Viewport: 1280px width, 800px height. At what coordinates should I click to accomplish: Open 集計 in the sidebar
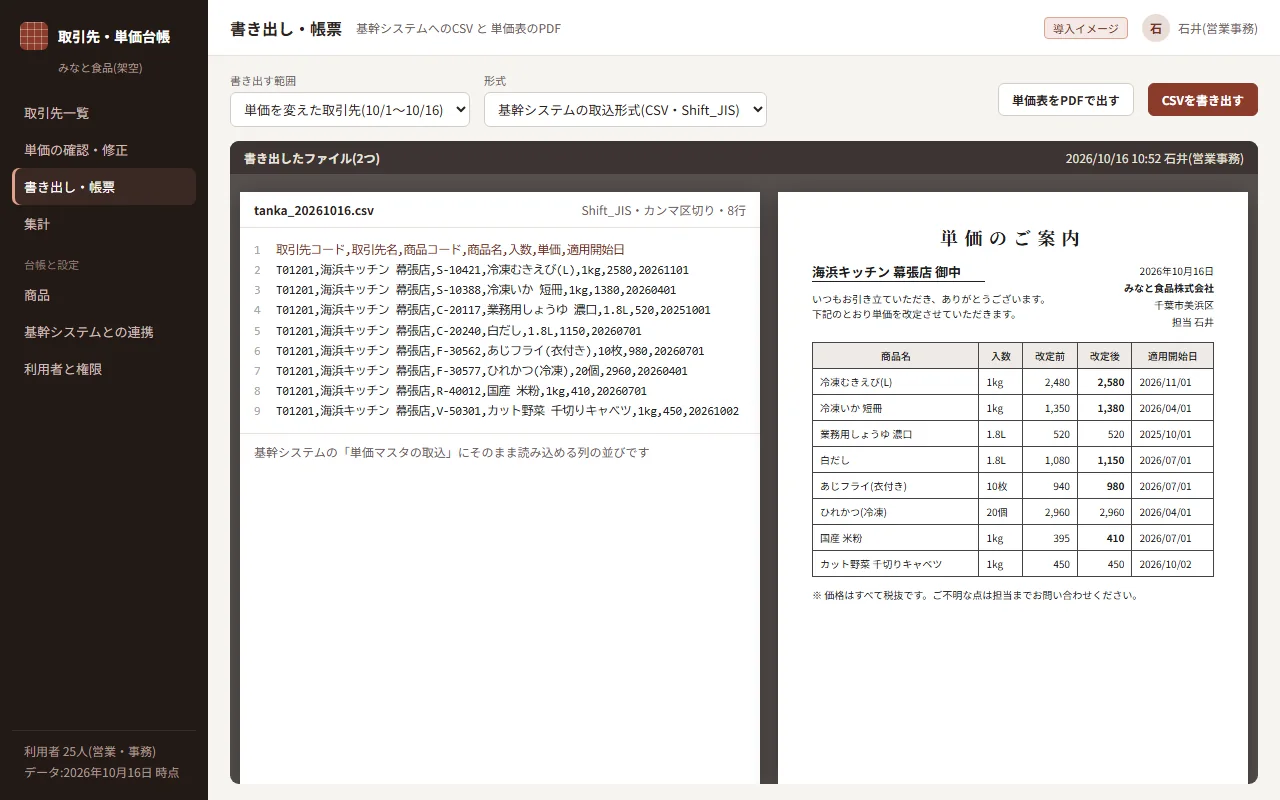click(x=104, y=224)
